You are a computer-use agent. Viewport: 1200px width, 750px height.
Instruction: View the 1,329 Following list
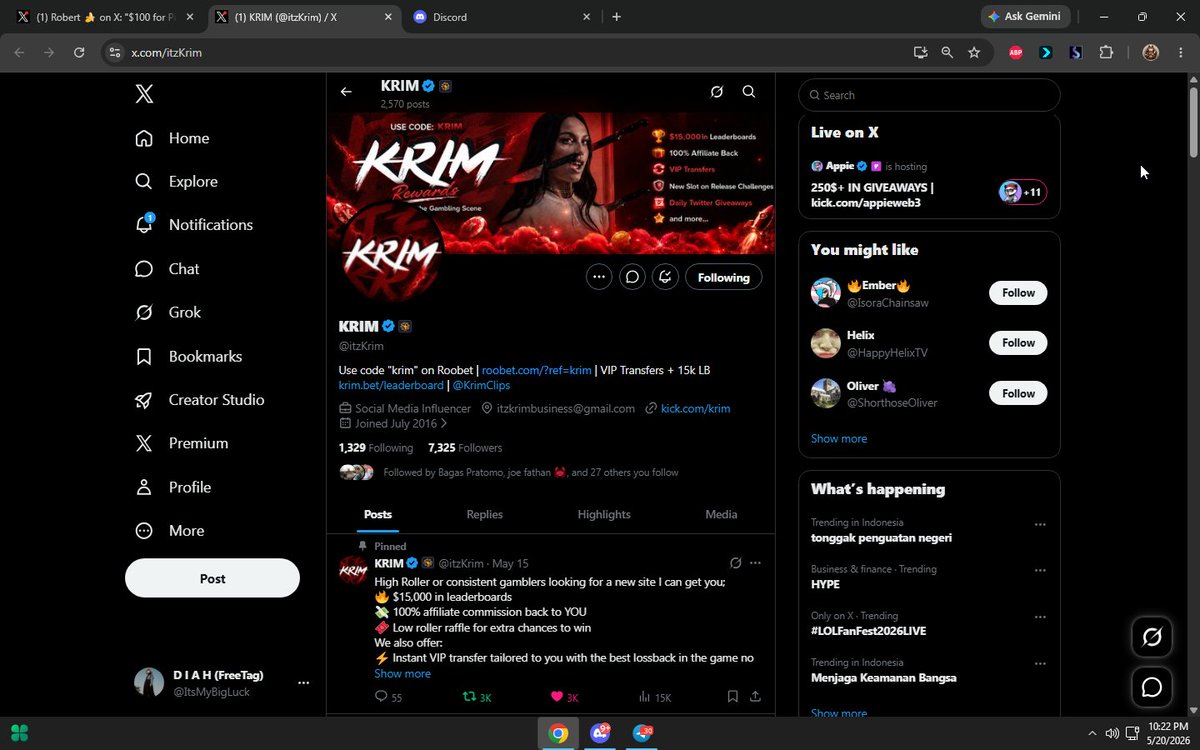[x=376, y=448]
